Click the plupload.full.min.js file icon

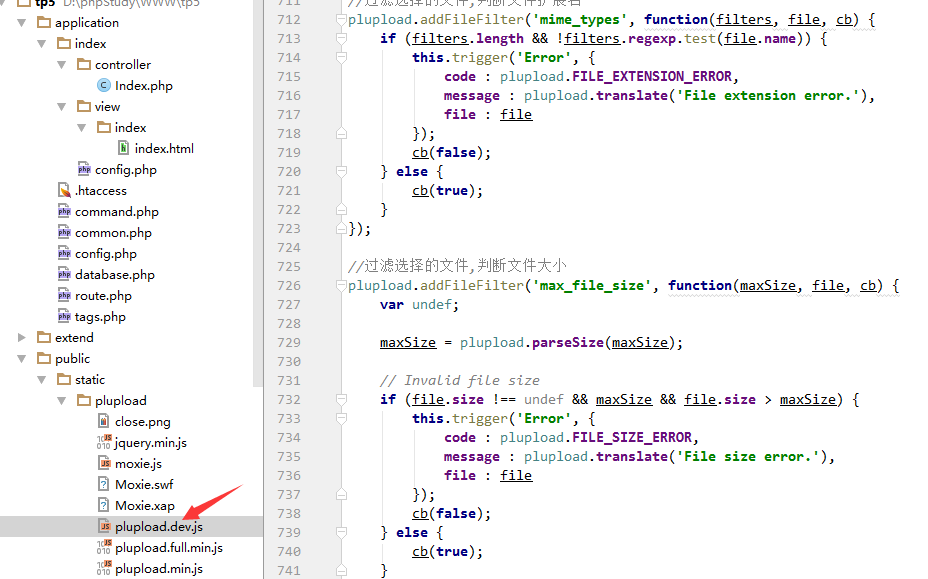click(104, 547)
